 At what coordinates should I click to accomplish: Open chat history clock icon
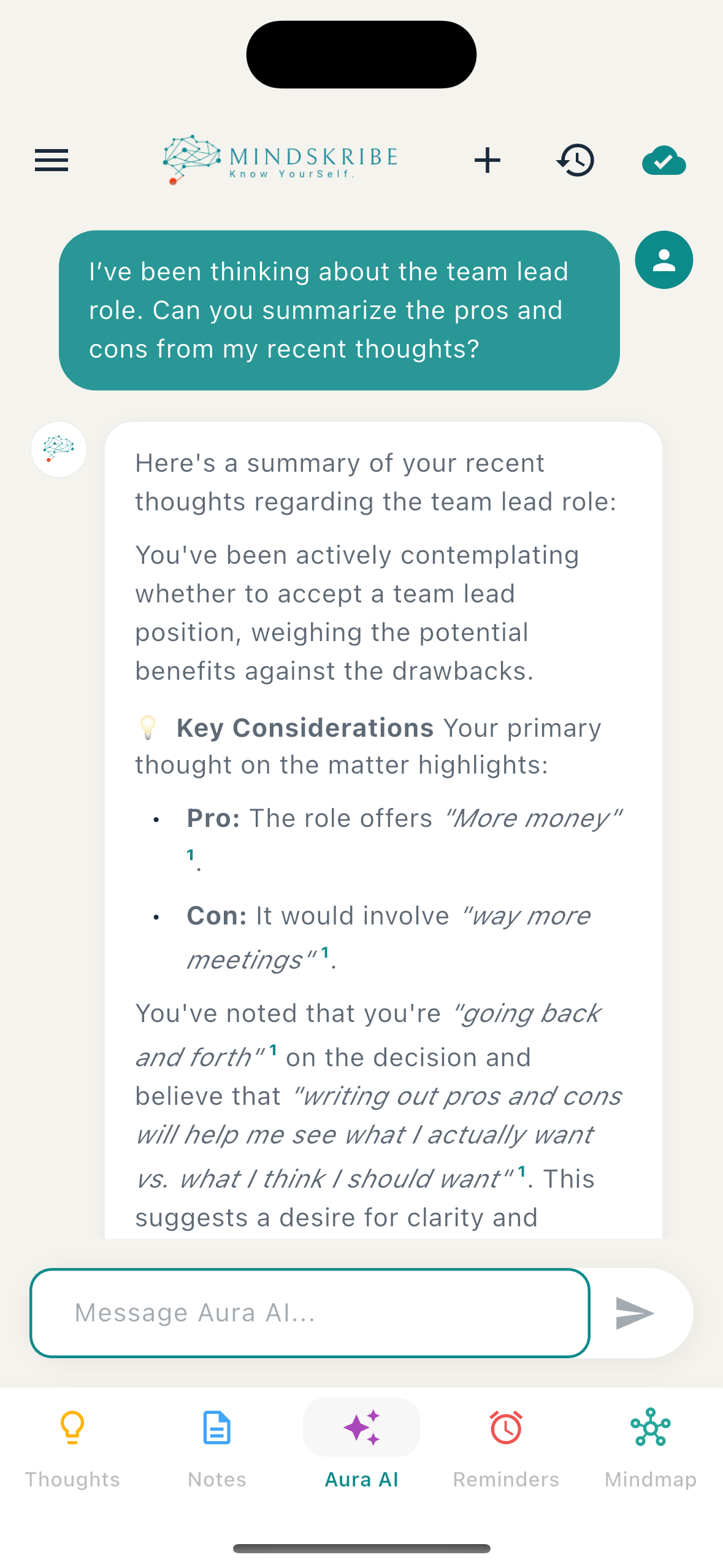click(575, 160)
